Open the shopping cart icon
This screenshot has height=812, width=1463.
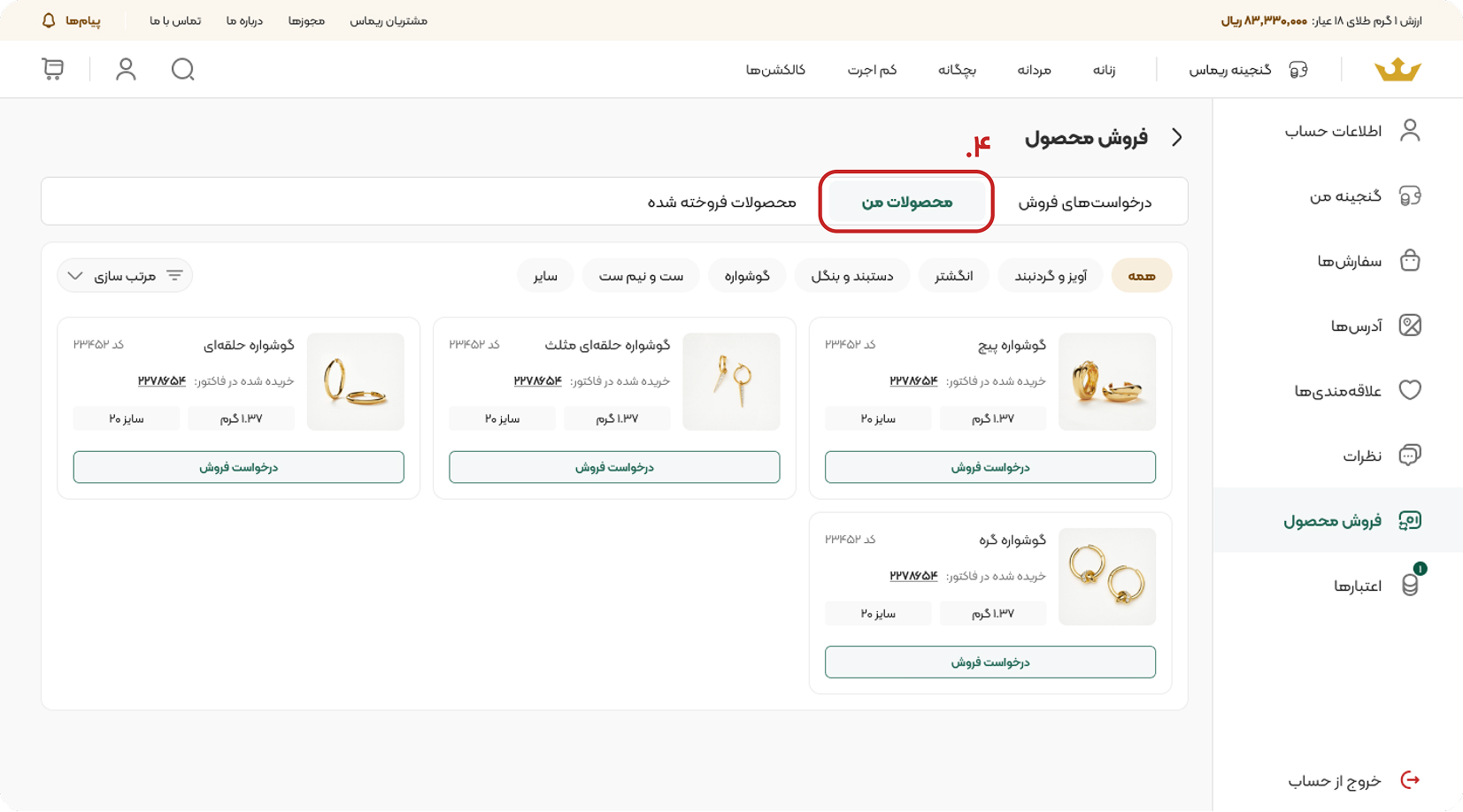point(53,69)
